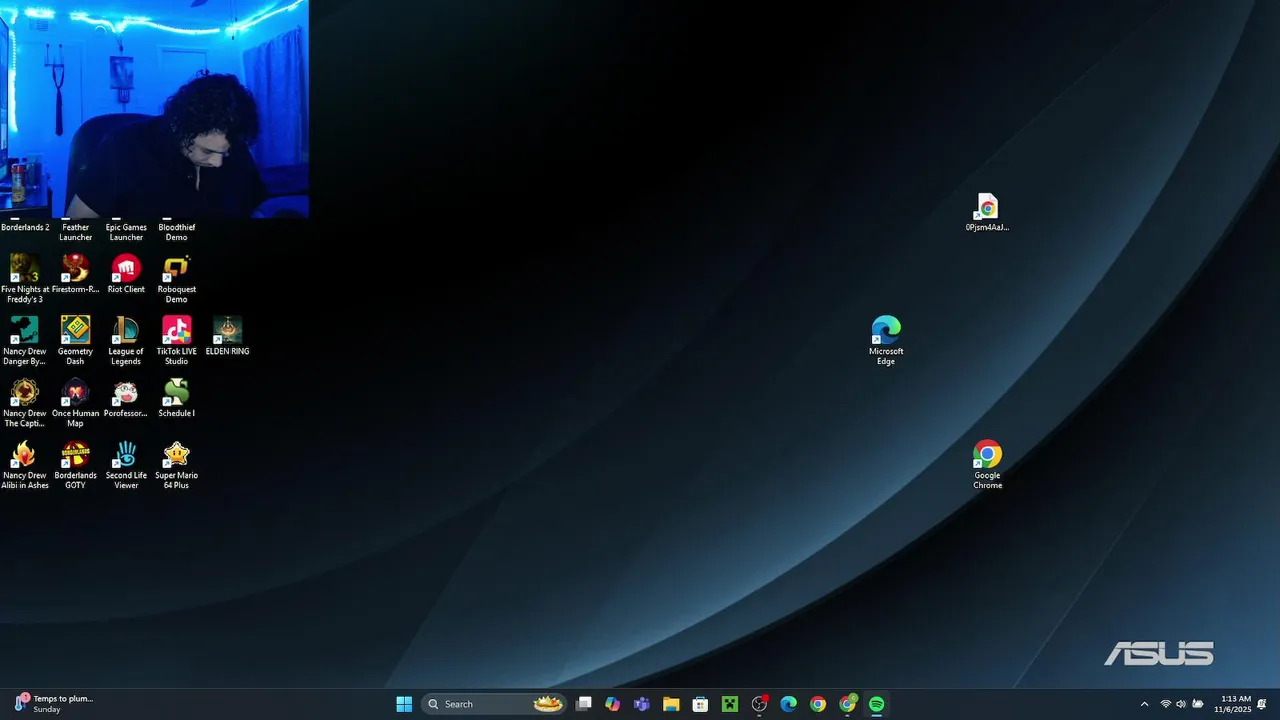Select the webcam overlay feed
This screenshot has height=720, width=1280.
(154, 109)
